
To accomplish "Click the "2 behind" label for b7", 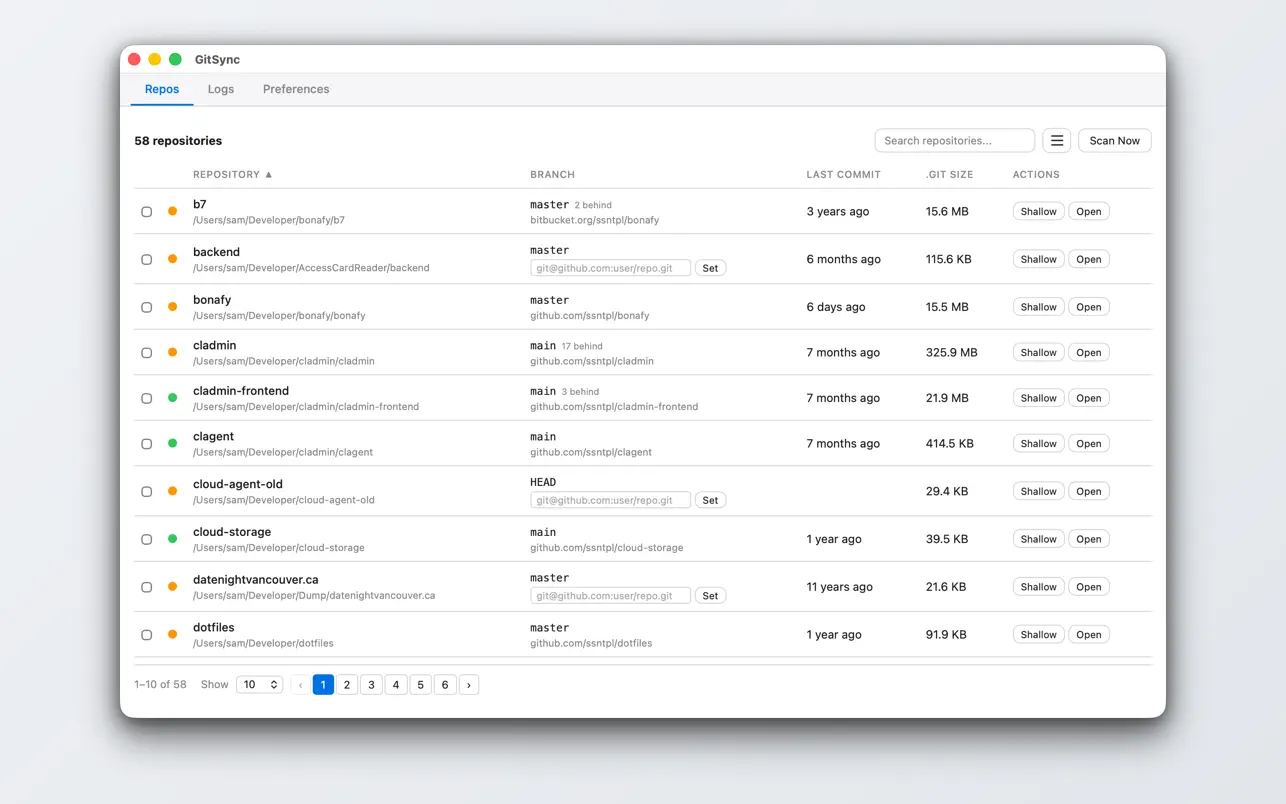I will pyautogui.click(x=593, y=205).
